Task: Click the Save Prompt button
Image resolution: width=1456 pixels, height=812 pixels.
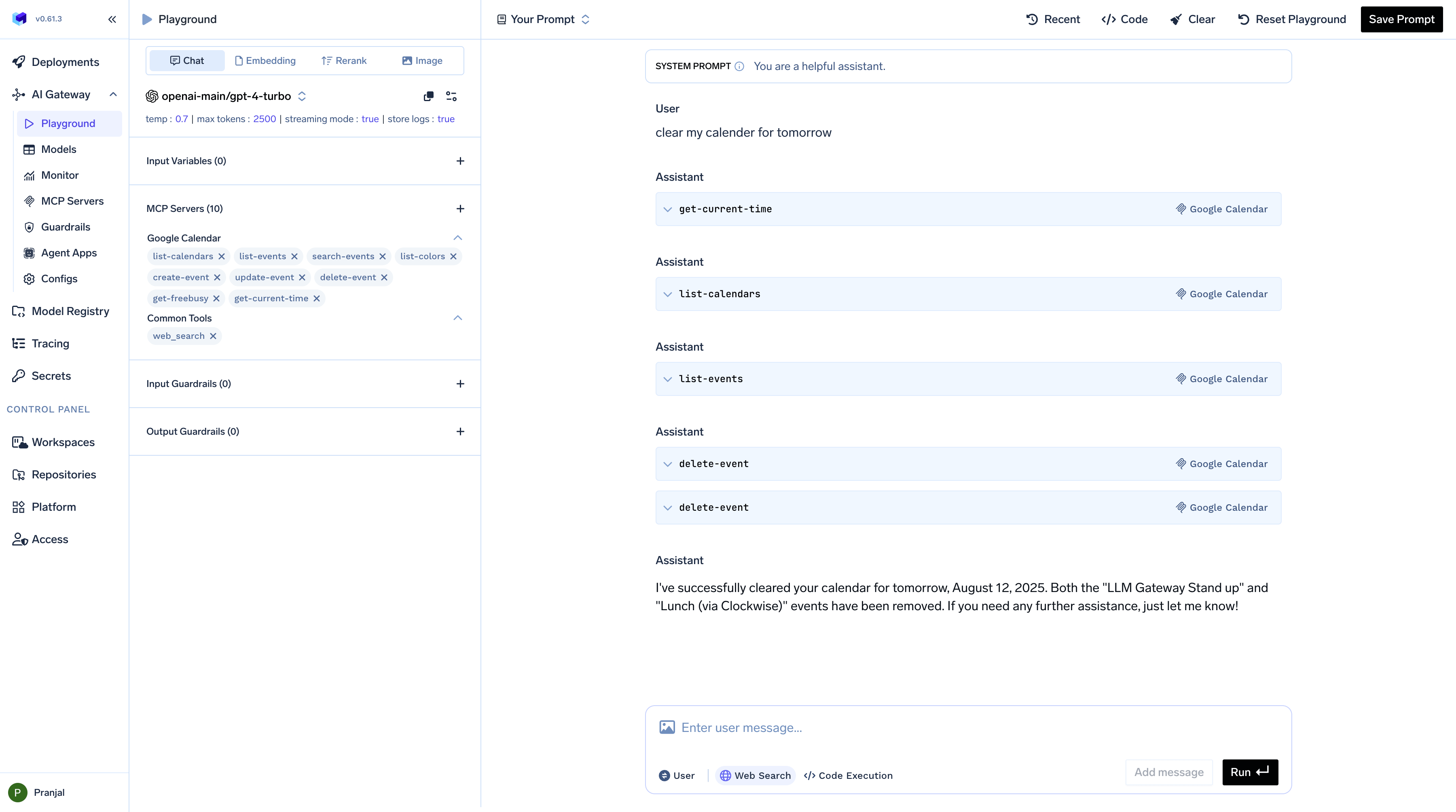Action: 1402,19
